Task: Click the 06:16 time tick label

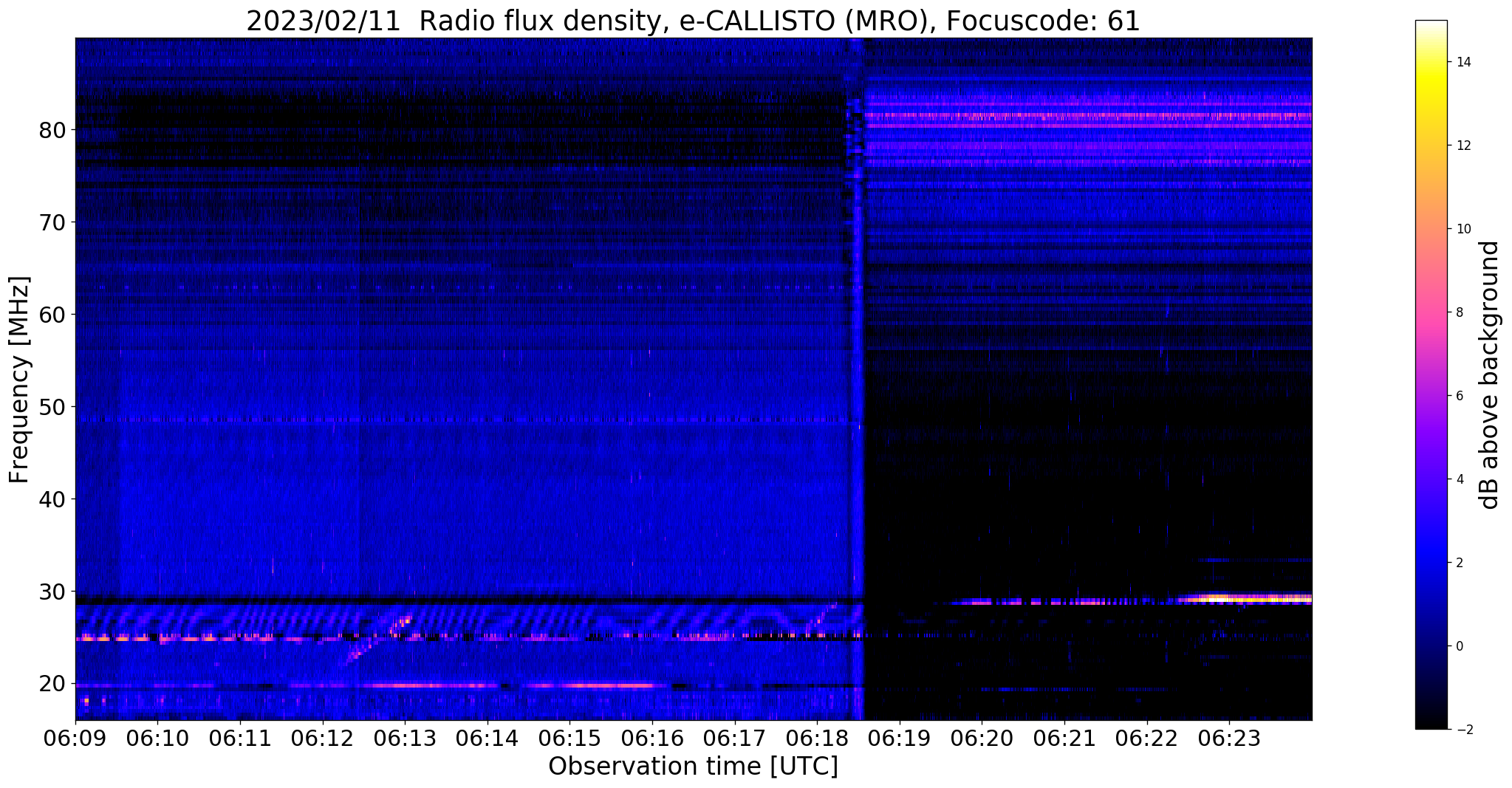Action: [651, 737]
